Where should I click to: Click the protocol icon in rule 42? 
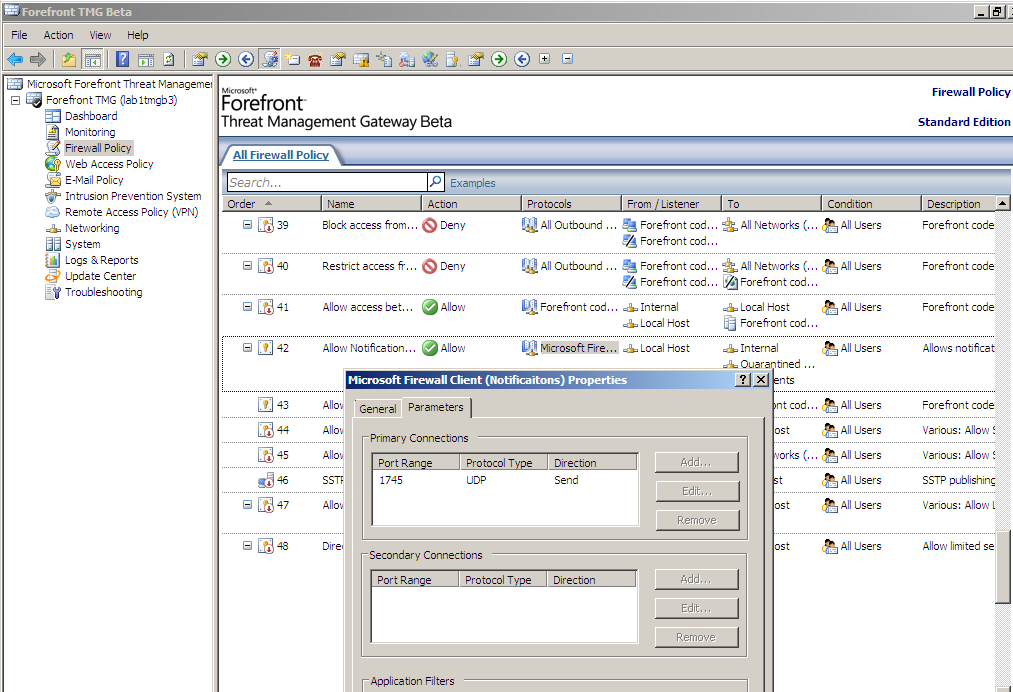[x=529, y=348]
